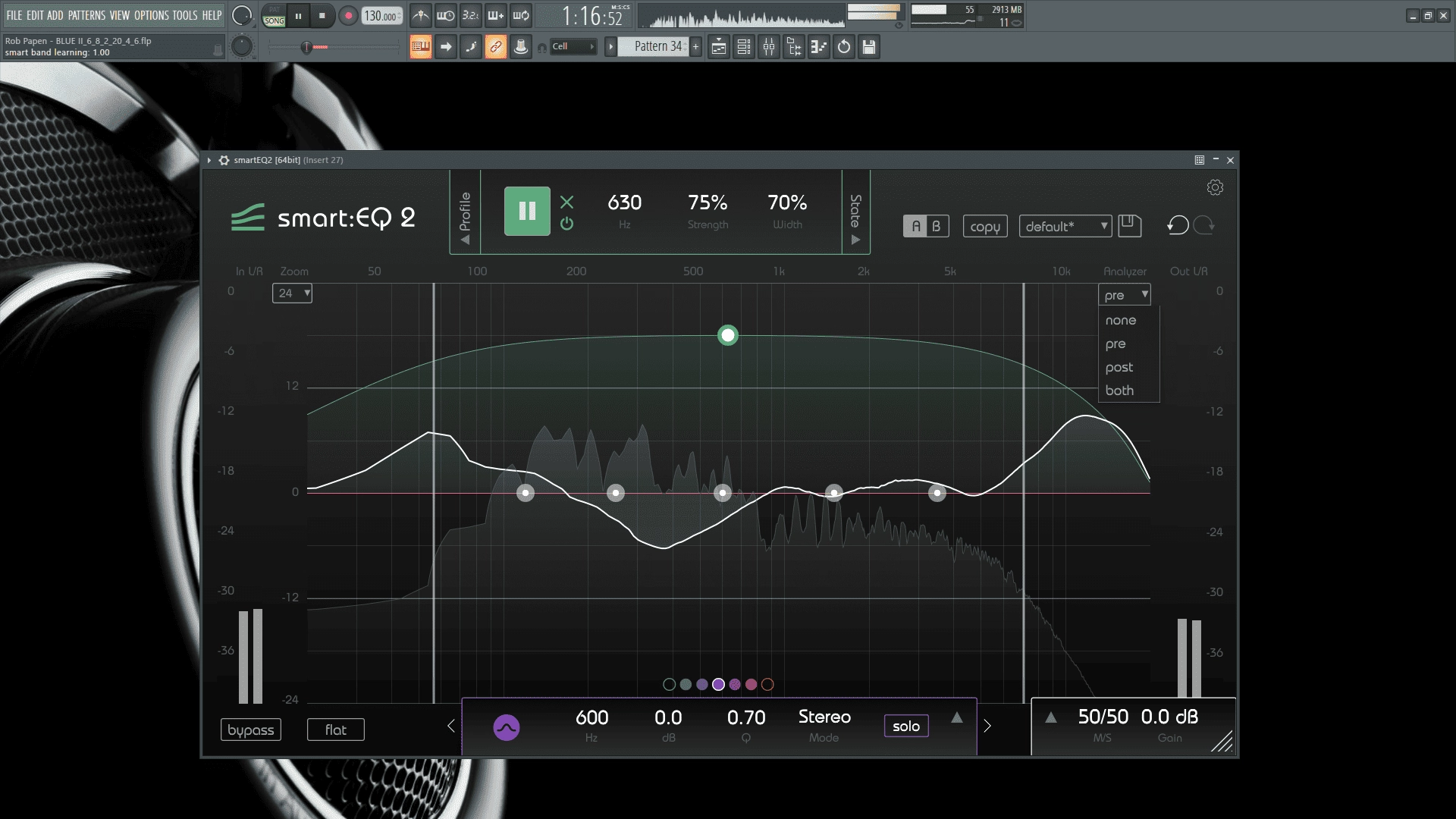This screenshot has height=819, width=1456.
Task: Expand the M/S gain section triangle
Action: point(1051,717)
